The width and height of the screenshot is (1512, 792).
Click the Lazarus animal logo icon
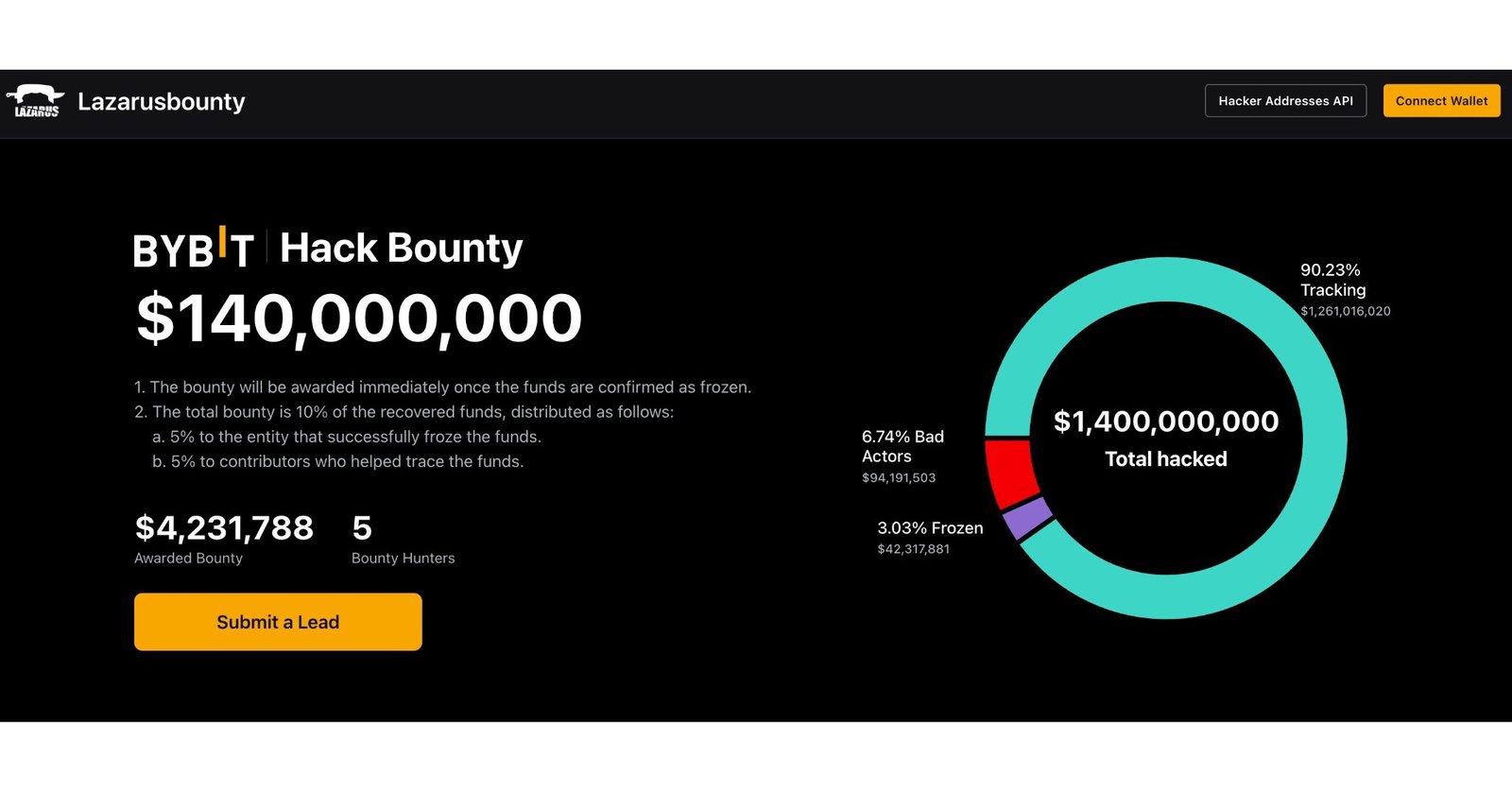click(x=36, y=101)
